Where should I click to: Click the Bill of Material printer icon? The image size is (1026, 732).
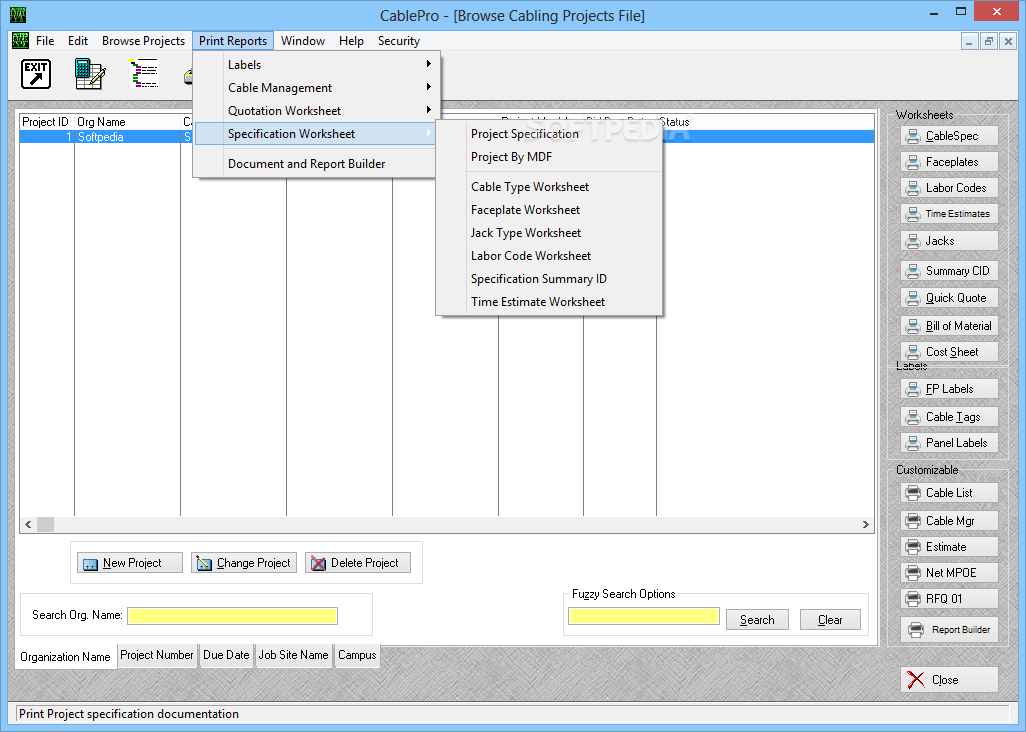[x=913, y=326]
